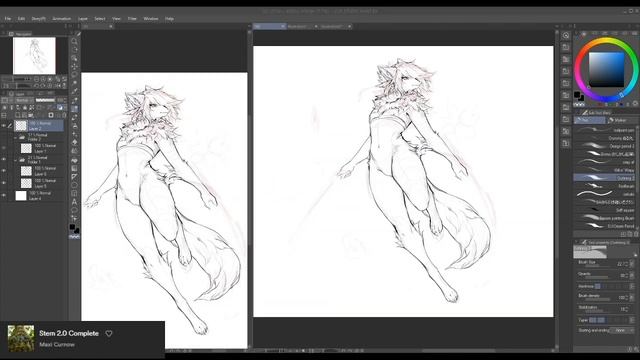Open the Window menu
The height and width of the screenshot is (360, 640).
point(151,19)
